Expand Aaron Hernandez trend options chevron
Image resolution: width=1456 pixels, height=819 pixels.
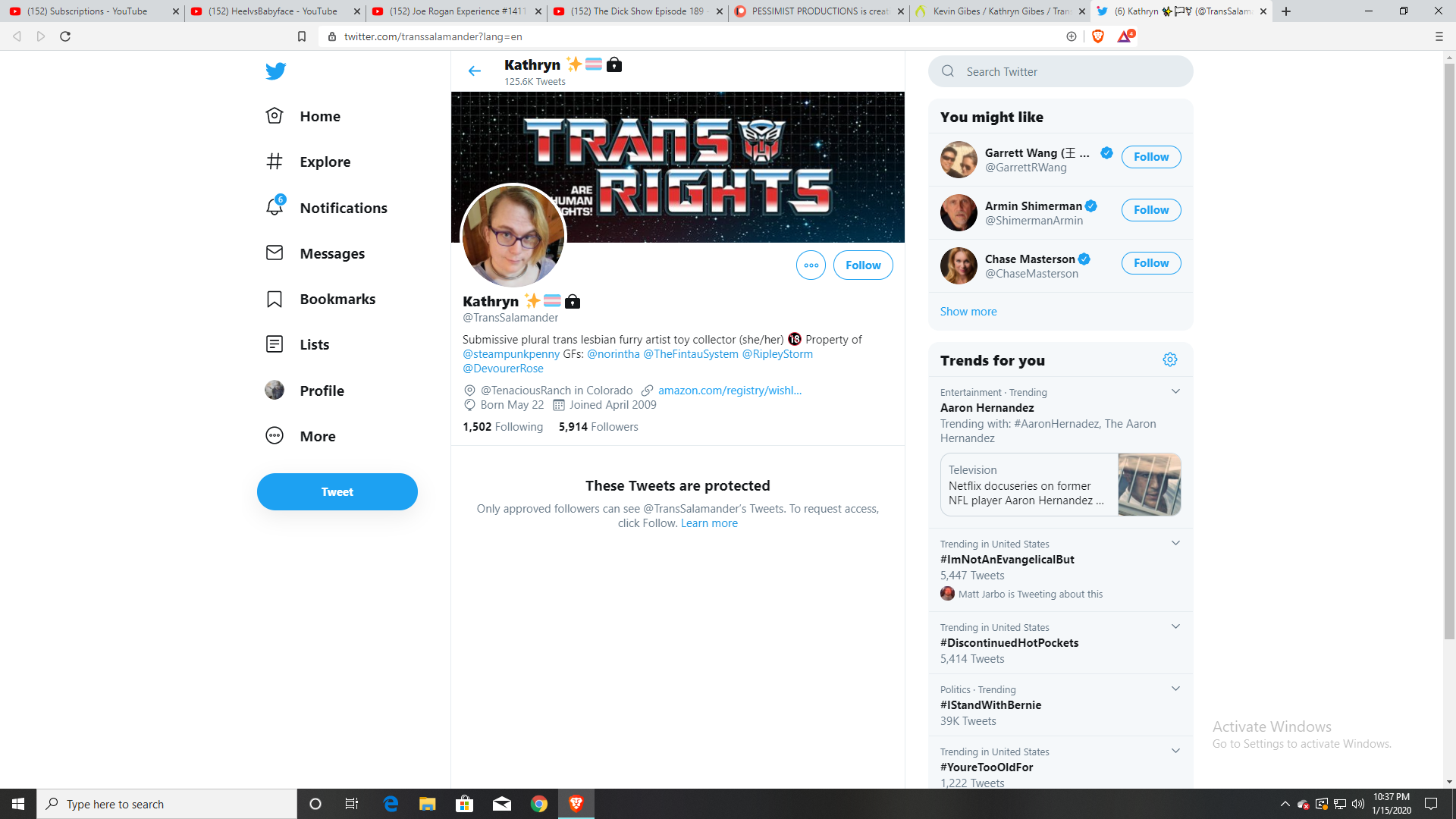click(1175, 391)
